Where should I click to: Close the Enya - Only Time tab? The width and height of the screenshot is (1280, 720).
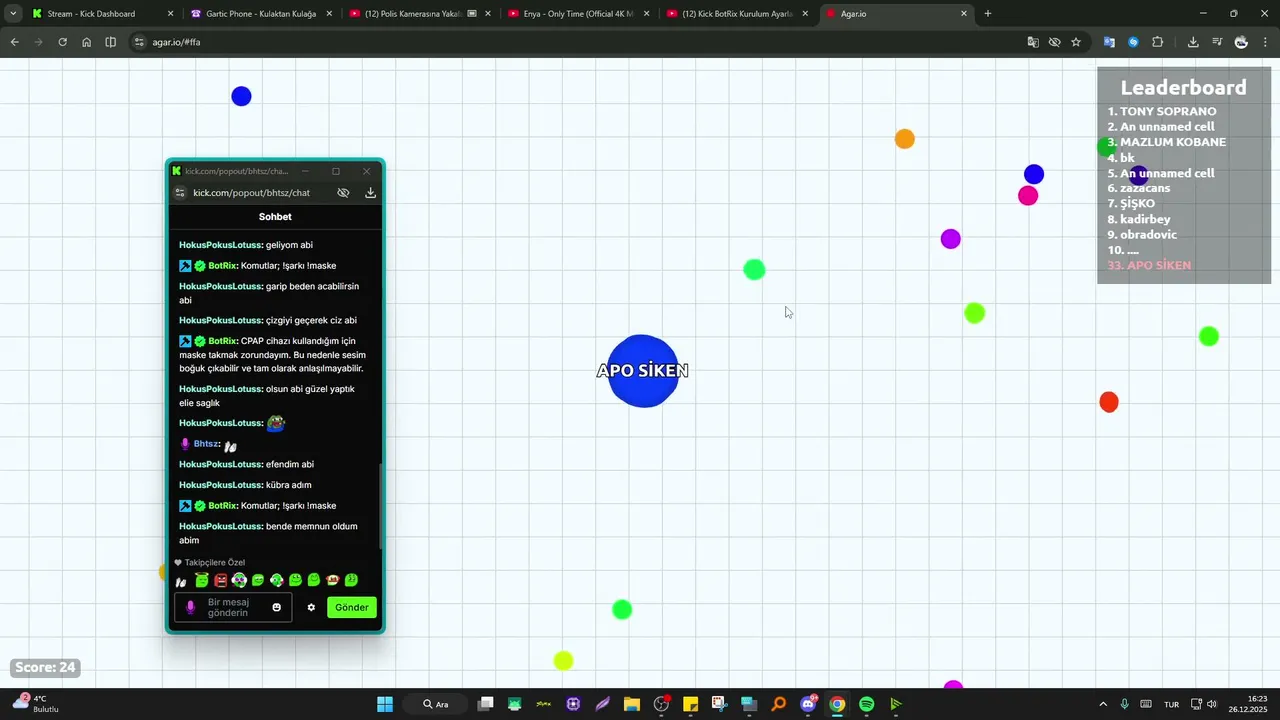click(646, 14)
